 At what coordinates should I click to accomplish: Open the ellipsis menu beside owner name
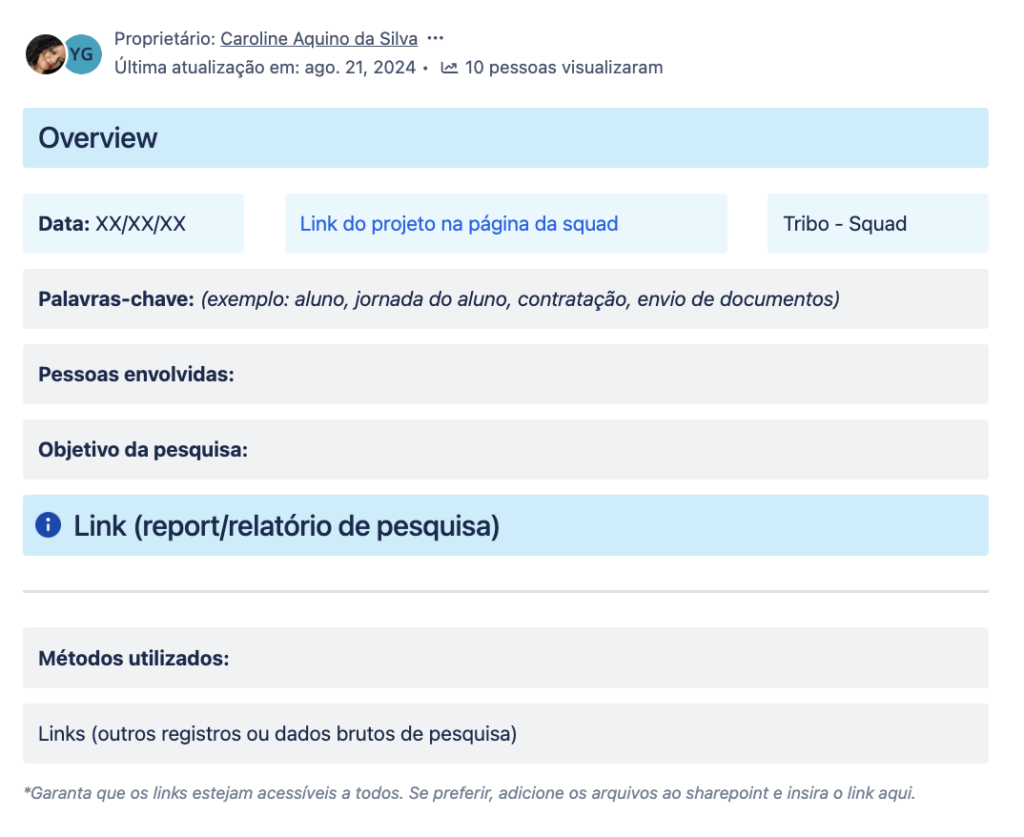(x=435, y=38)
